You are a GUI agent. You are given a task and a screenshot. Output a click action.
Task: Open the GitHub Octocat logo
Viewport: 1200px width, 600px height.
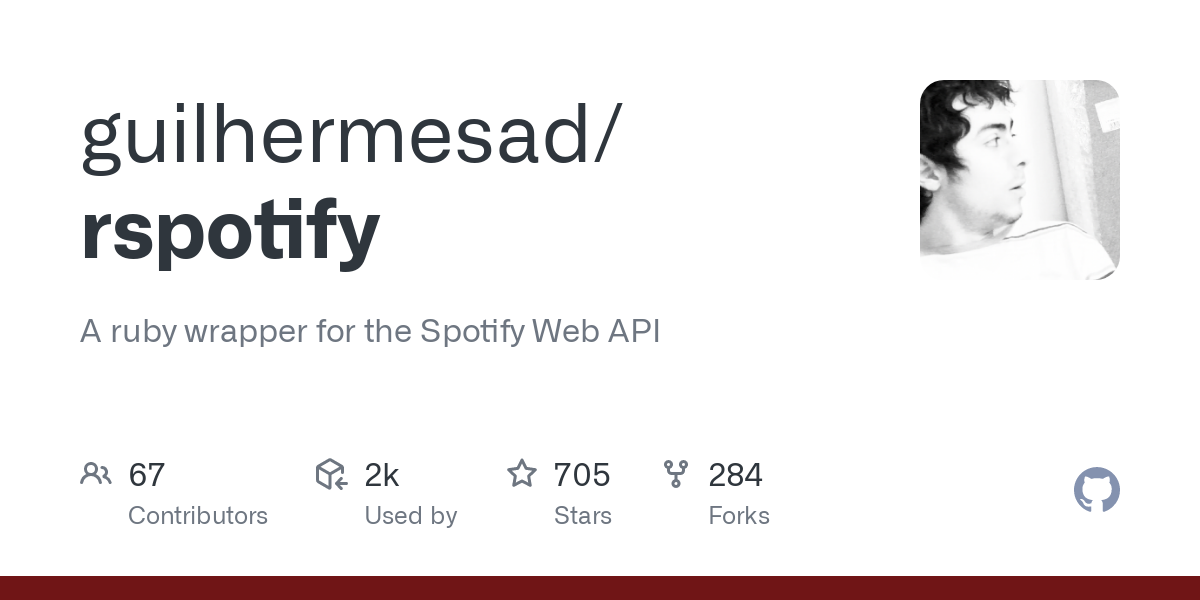(1097, 490)
